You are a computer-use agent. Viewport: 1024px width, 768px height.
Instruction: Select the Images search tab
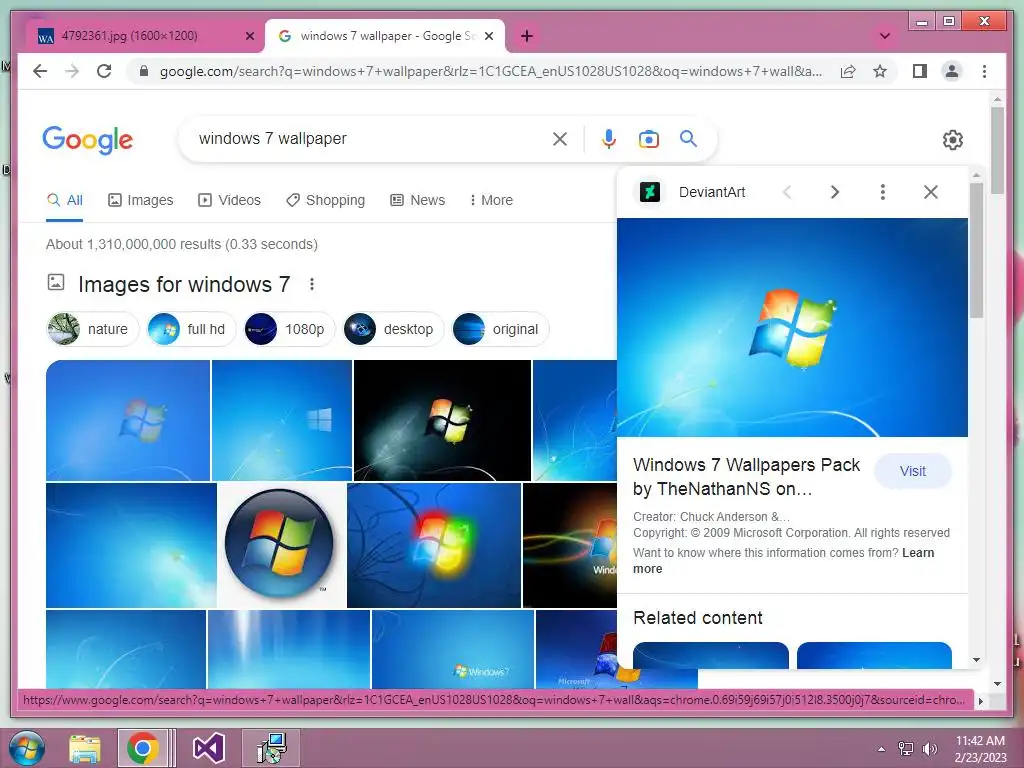[x=140, y=200]
